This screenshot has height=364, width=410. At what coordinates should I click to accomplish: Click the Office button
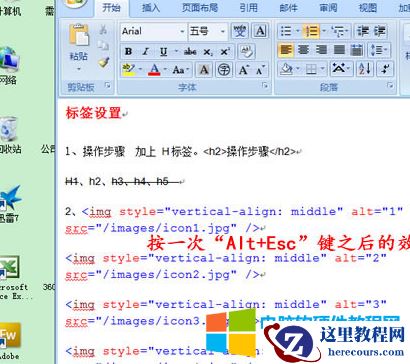point(76,3)
